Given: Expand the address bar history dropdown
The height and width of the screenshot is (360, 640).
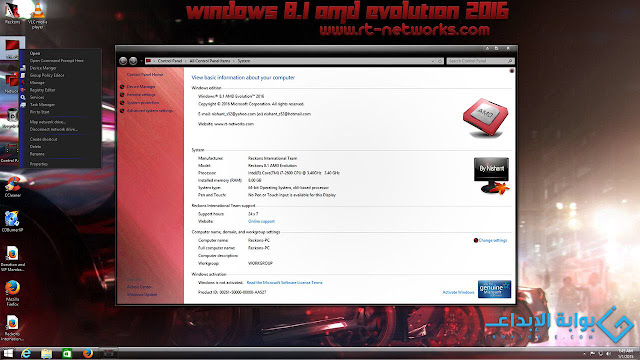Looking at the screenshot, I should point(433,61).
